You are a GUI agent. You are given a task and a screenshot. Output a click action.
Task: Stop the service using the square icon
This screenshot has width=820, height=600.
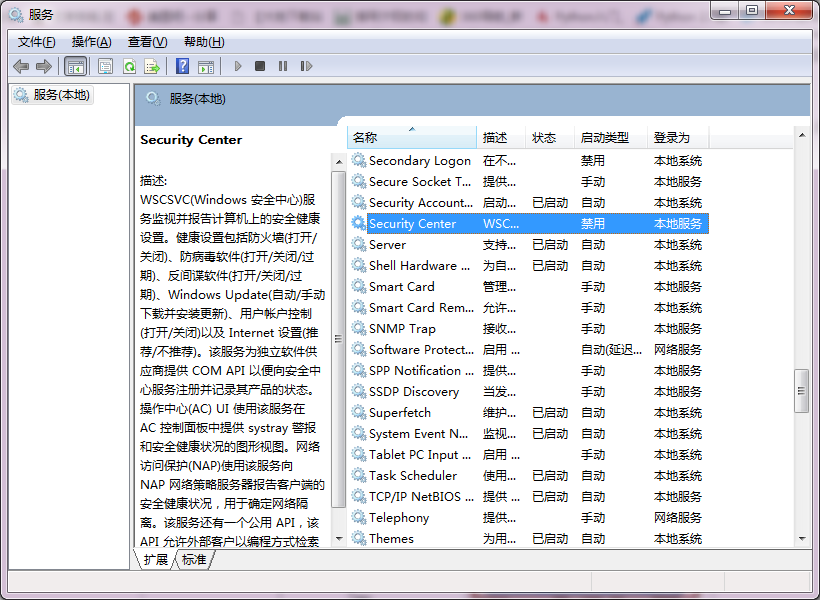260,66
